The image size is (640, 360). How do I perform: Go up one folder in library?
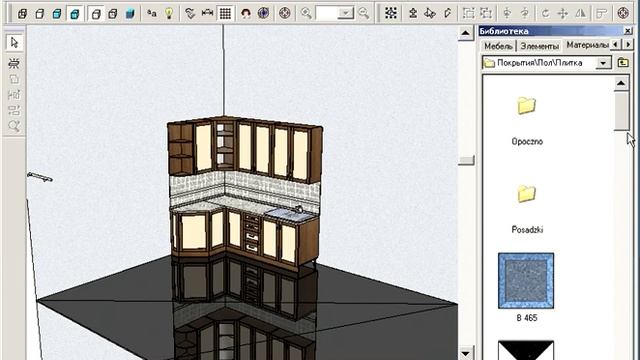[623, 63]
